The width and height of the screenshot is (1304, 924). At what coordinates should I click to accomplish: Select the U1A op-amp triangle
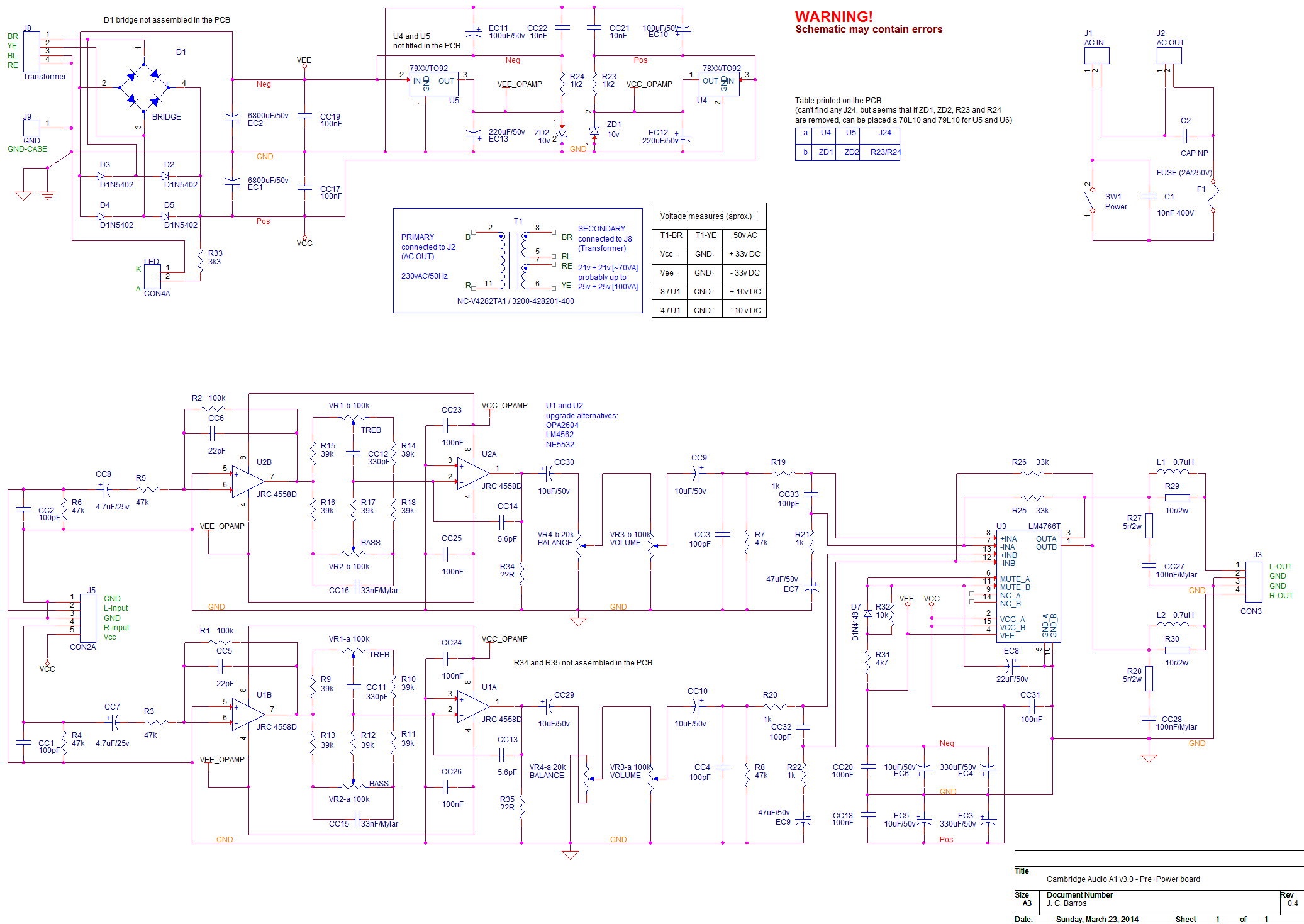click(473, 706)
